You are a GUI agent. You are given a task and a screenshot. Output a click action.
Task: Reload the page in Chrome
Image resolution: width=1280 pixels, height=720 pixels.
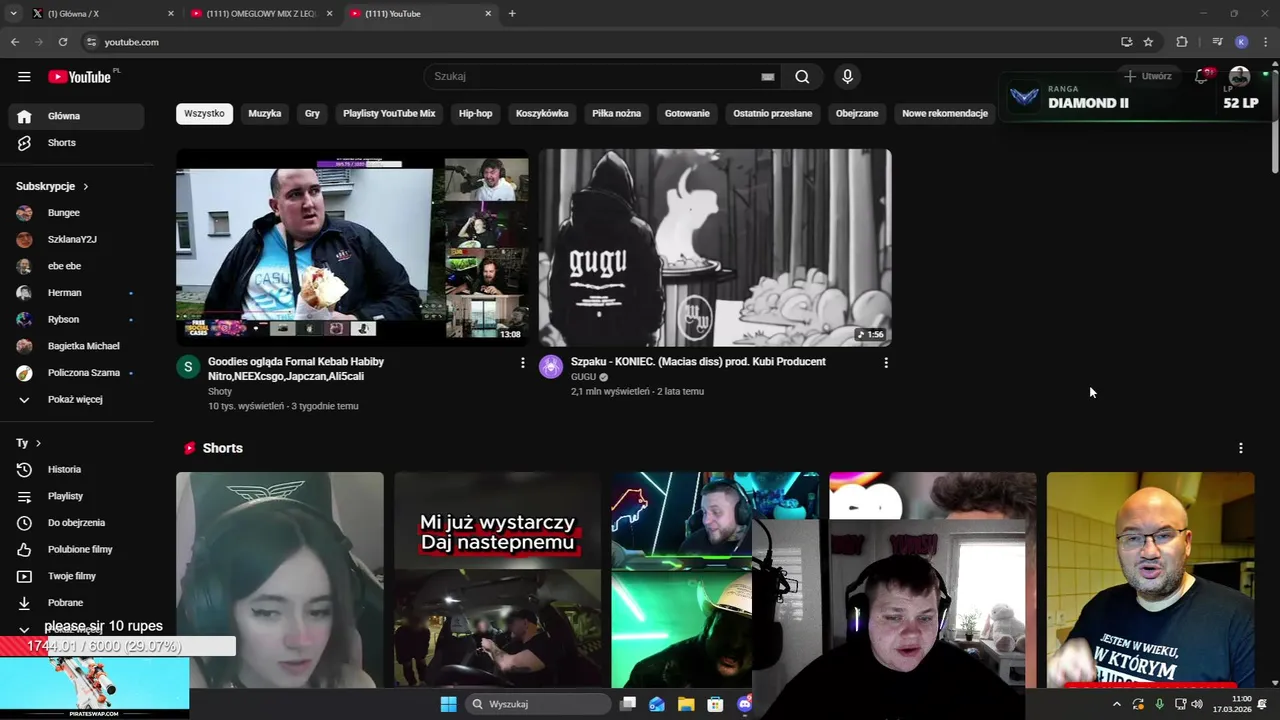click(x=63, y=42)
